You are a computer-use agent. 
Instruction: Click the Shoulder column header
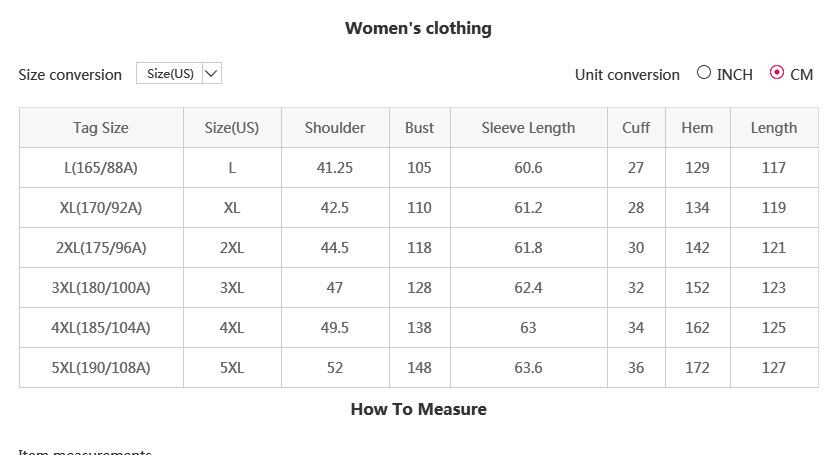click(x=335, y=128)
